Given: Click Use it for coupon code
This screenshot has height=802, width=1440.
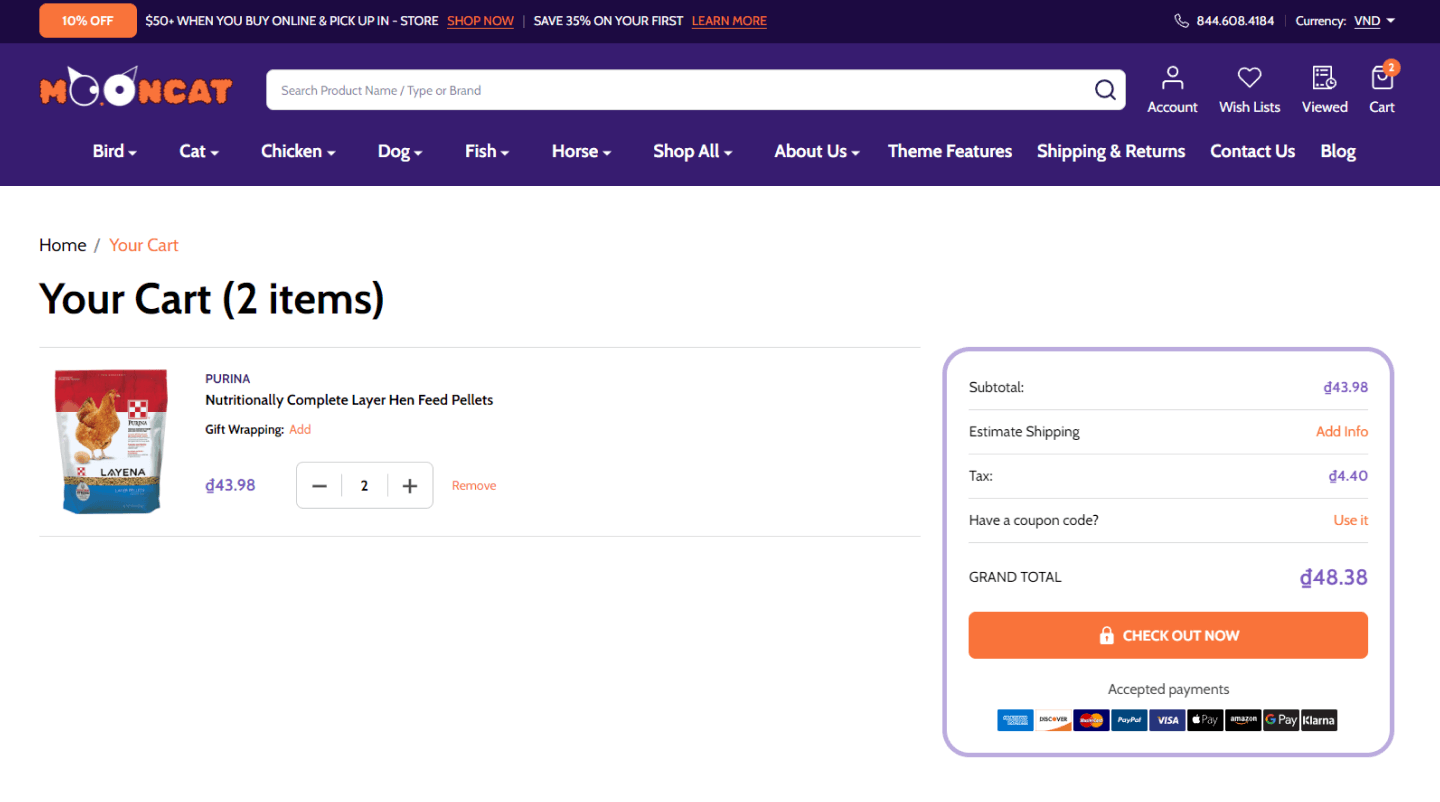Looking at the screenshot, I should [1351, 520].
